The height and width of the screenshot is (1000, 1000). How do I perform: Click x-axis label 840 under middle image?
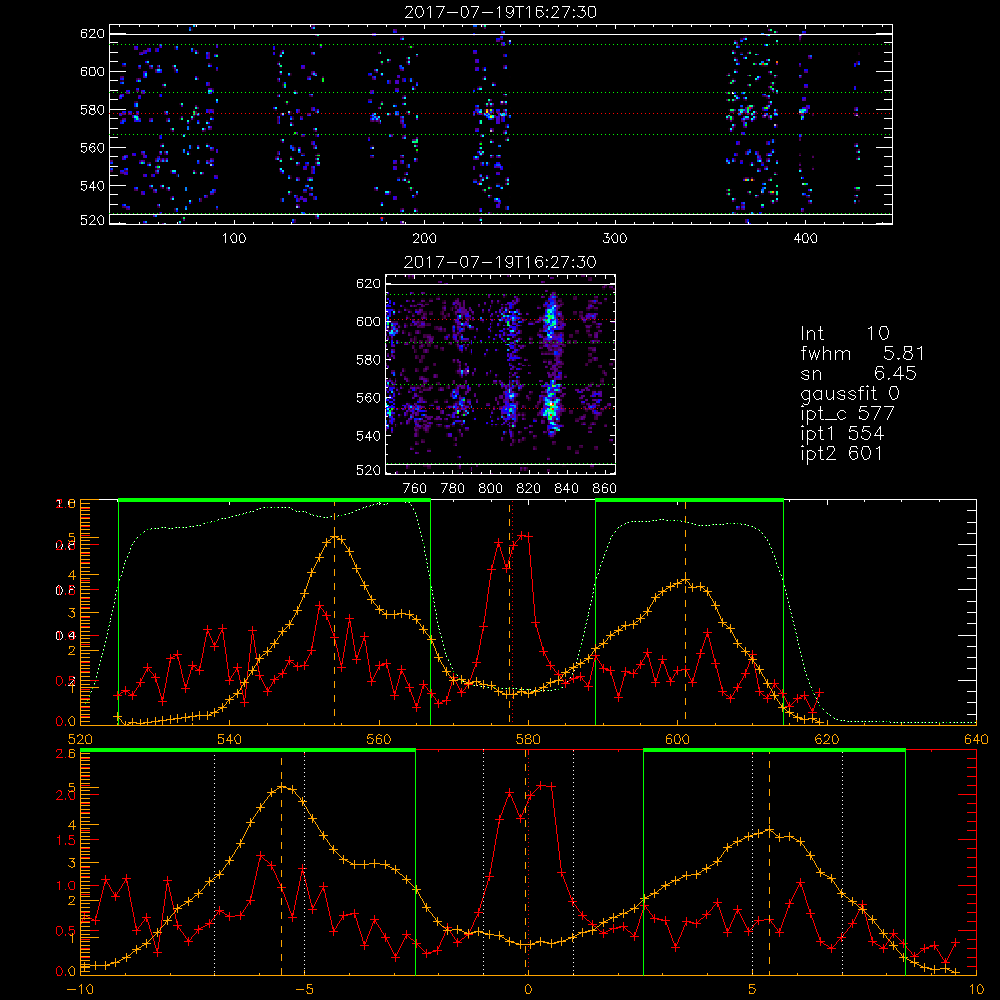(x=566, y=489)
